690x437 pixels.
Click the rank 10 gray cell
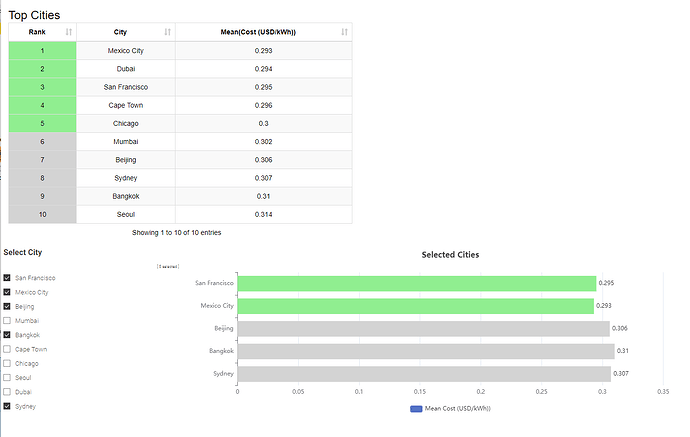[42, 214]
